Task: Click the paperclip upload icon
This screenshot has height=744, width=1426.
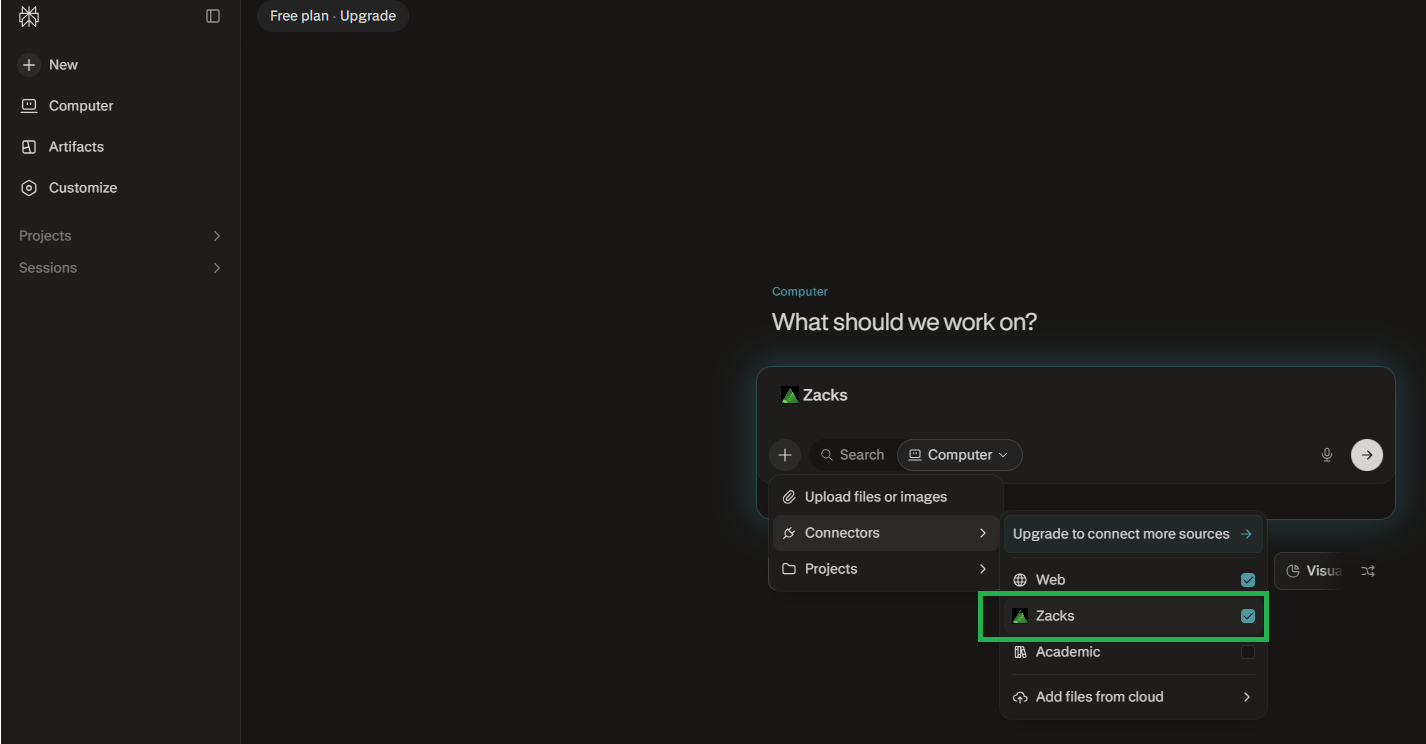Action: click(789, 497)
